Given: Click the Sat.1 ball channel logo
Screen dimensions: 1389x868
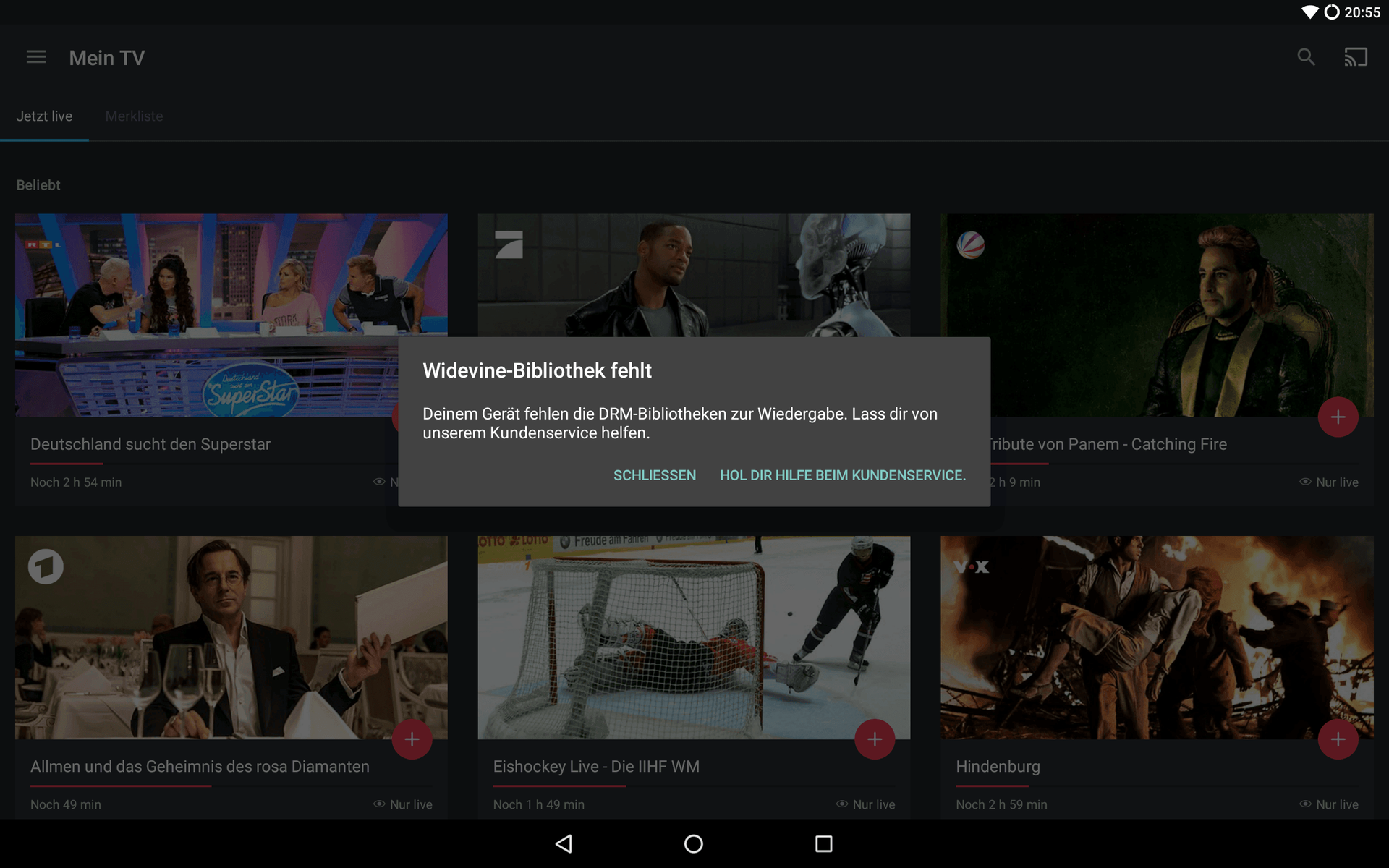Looking at the screenshot, I should 970,244.
